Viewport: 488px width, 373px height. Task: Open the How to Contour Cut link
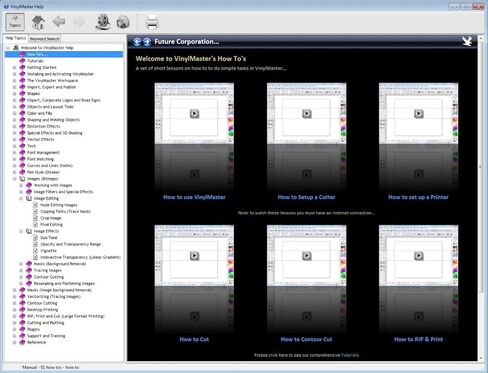306,339
